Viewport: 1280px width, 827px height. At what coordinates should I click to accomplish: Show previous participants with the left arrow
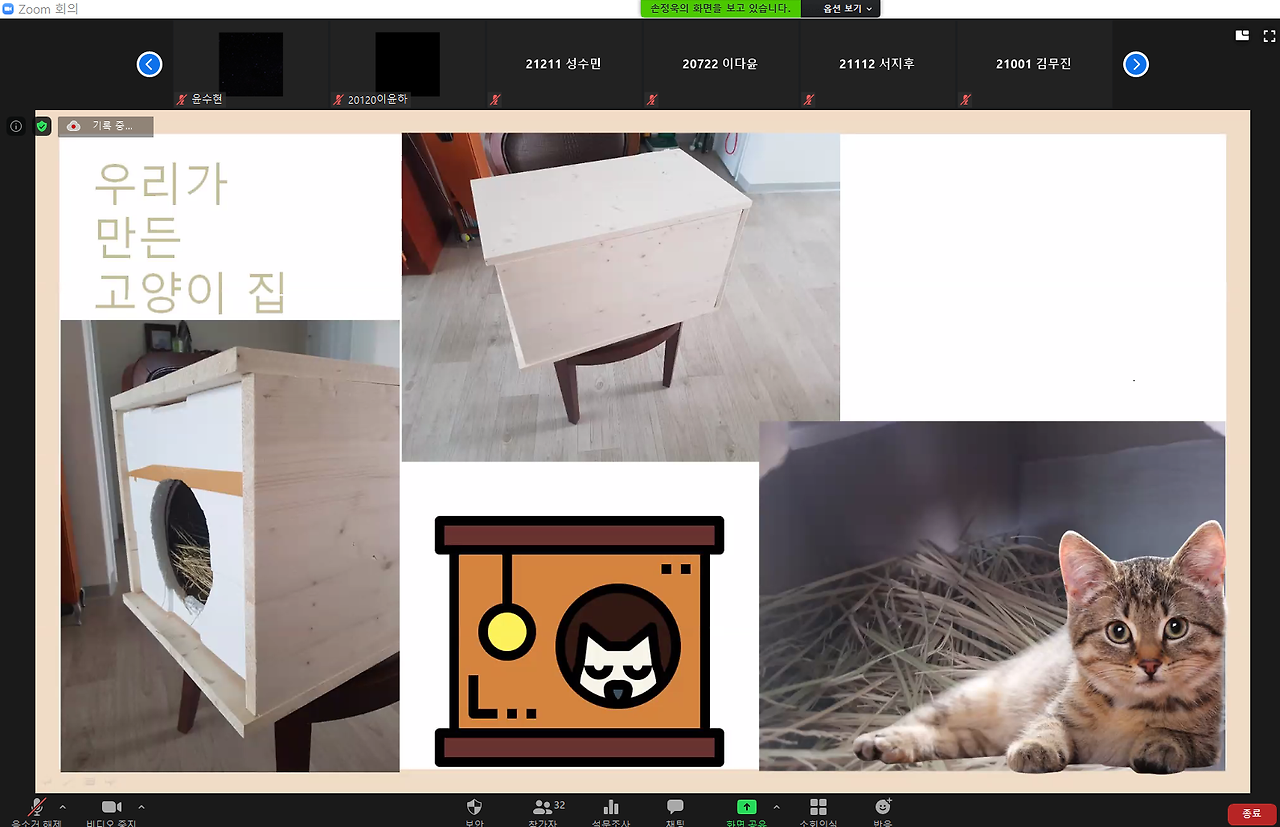[149, 65]
